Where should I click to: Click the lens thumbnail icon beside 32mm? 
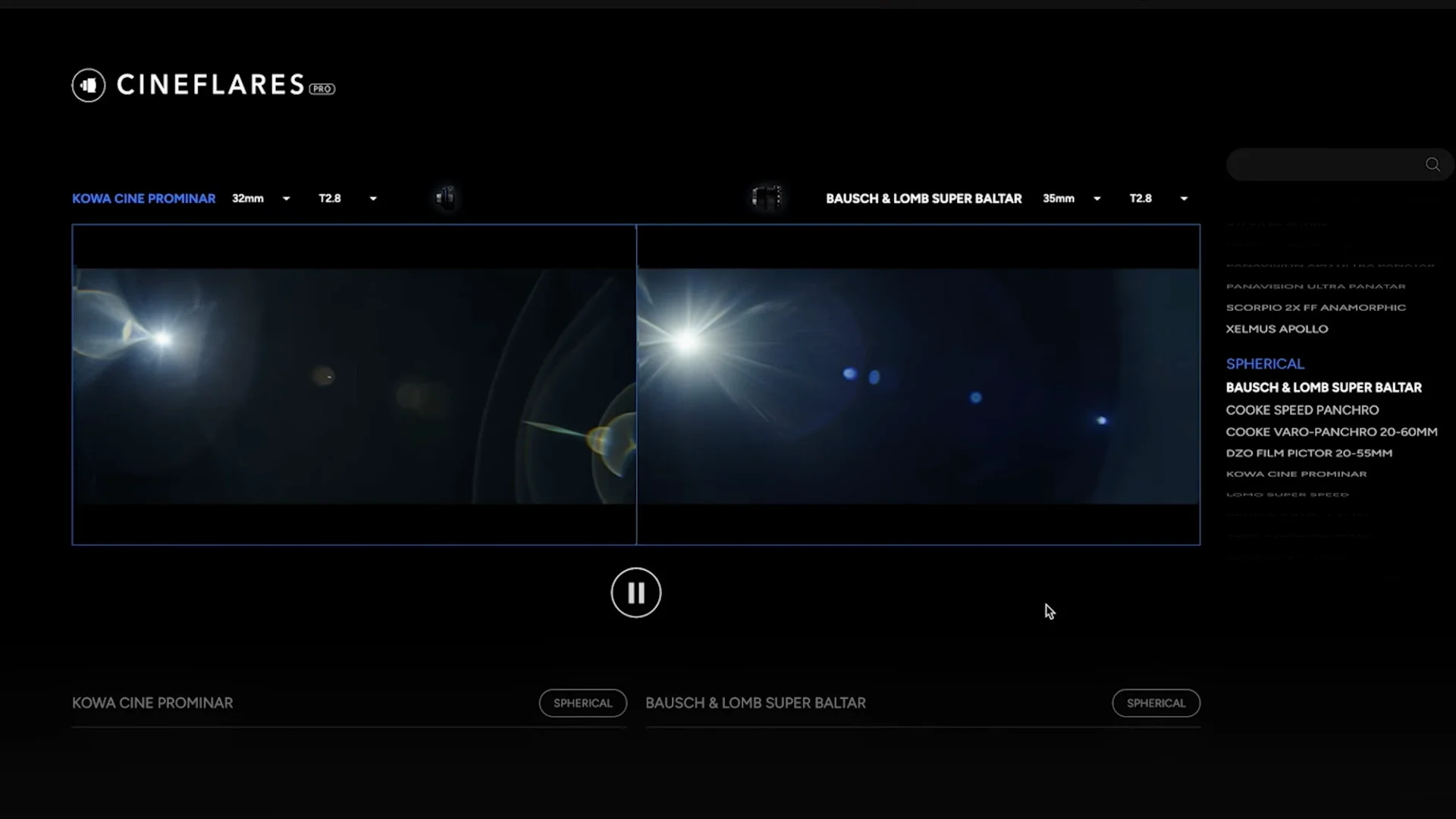coord(446,198)
